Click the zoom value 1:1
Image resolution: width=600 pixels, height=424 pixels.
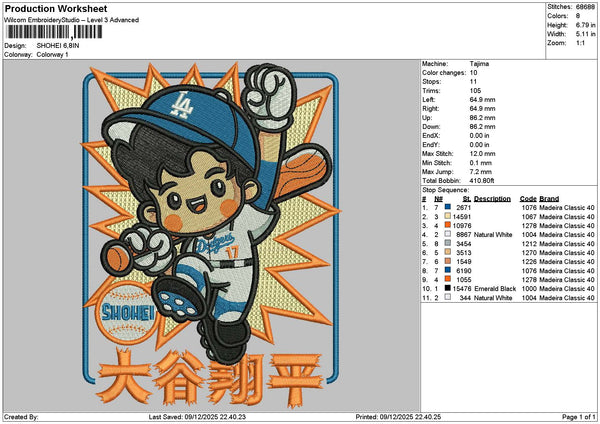coord(580,43)
